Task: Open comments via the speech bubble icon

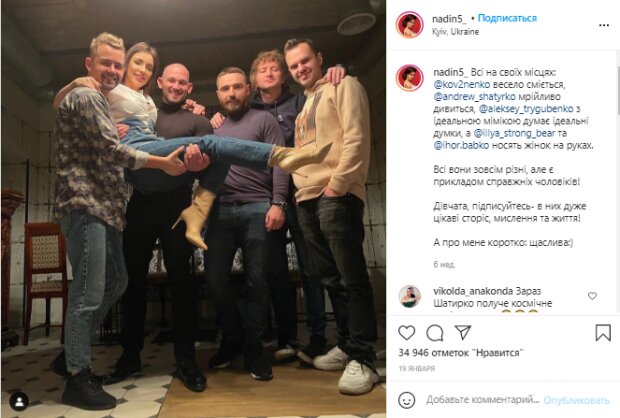Action: 435,333
